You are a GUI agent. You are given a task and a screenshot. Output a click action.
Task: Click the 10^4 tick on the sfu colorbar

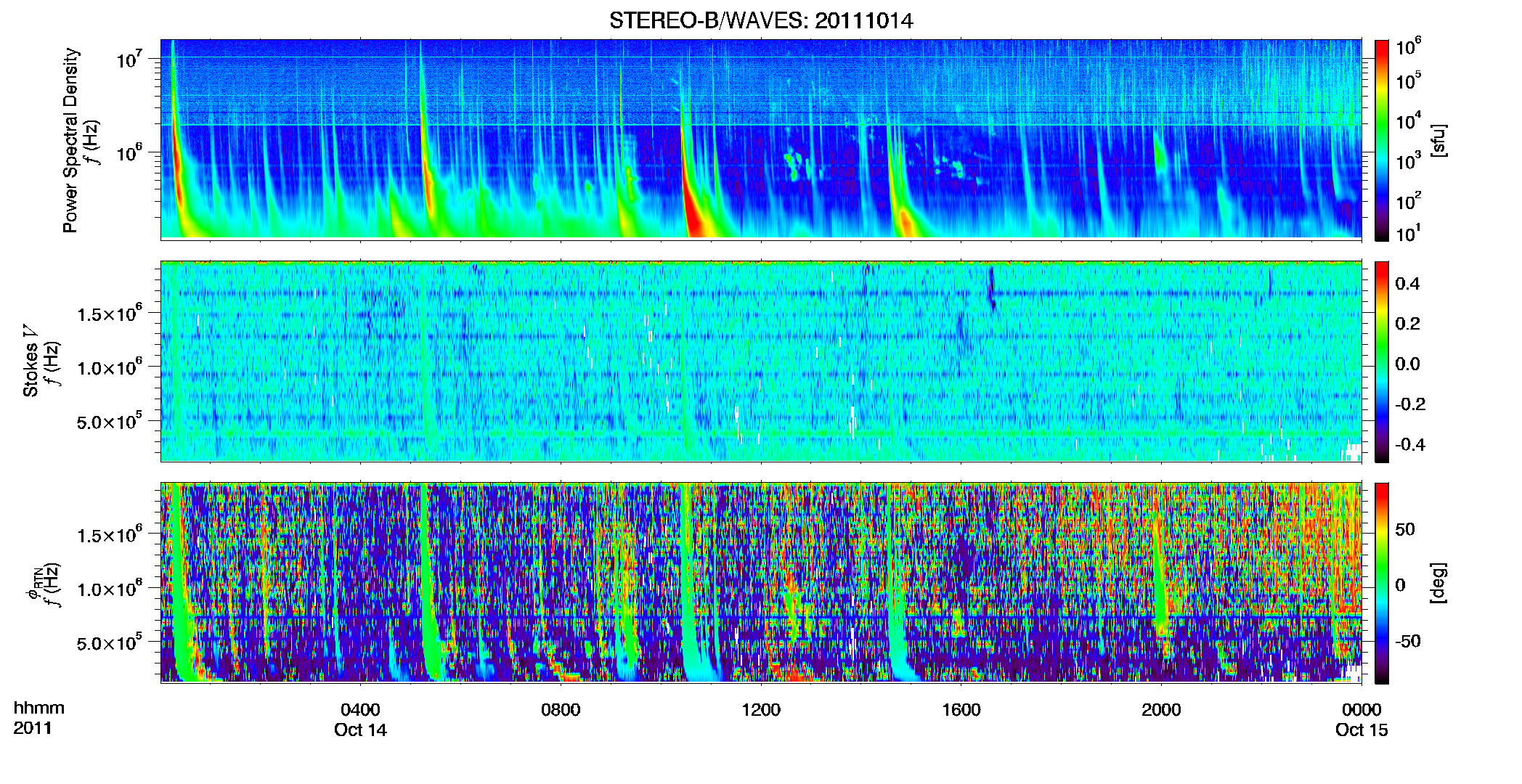tap(1409, 121)
